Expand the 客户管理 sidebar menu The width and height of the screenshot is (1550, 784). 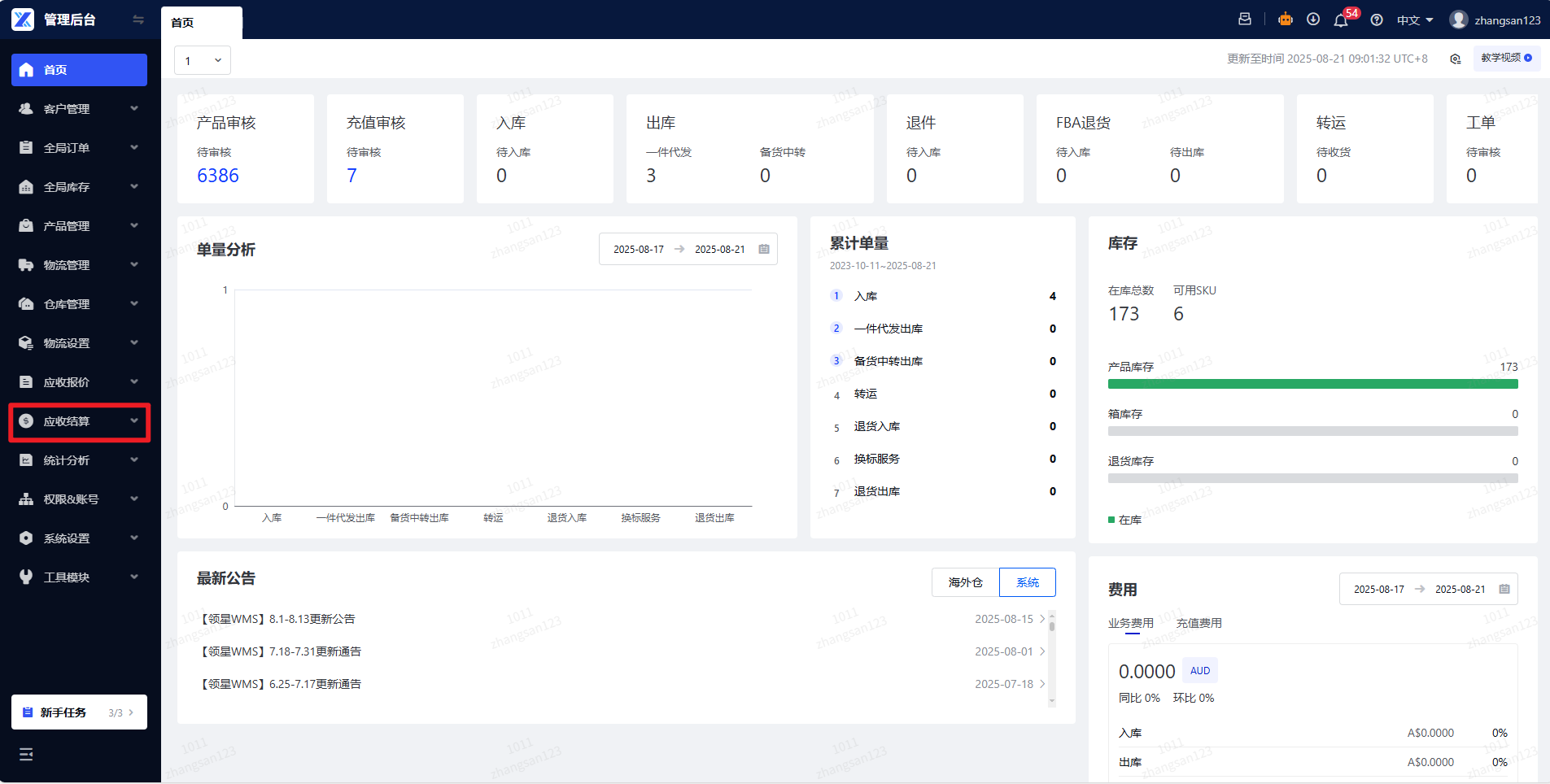tap(79, 109)
